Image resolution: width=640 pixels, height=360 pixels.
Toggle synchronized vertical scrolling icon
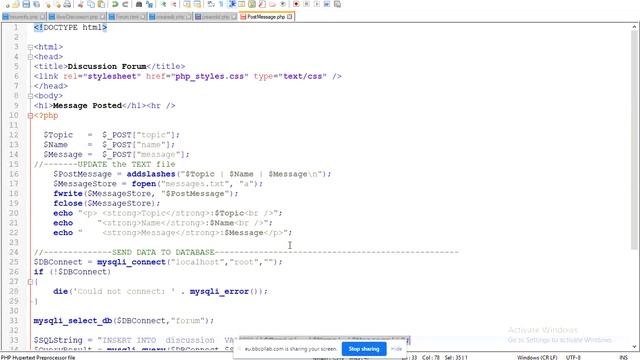point(187,4)
